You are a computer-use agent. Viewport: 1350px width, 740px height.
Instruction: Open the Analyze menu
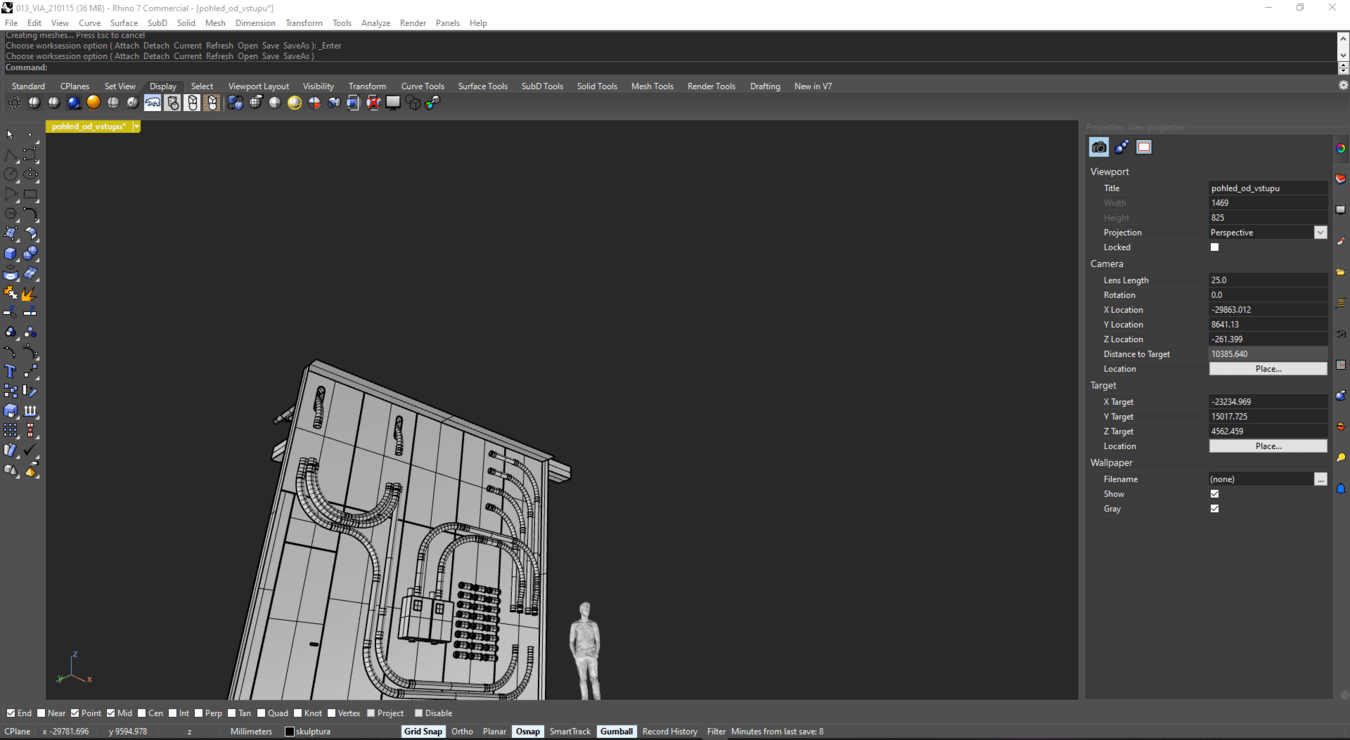(x=375, y=23)
